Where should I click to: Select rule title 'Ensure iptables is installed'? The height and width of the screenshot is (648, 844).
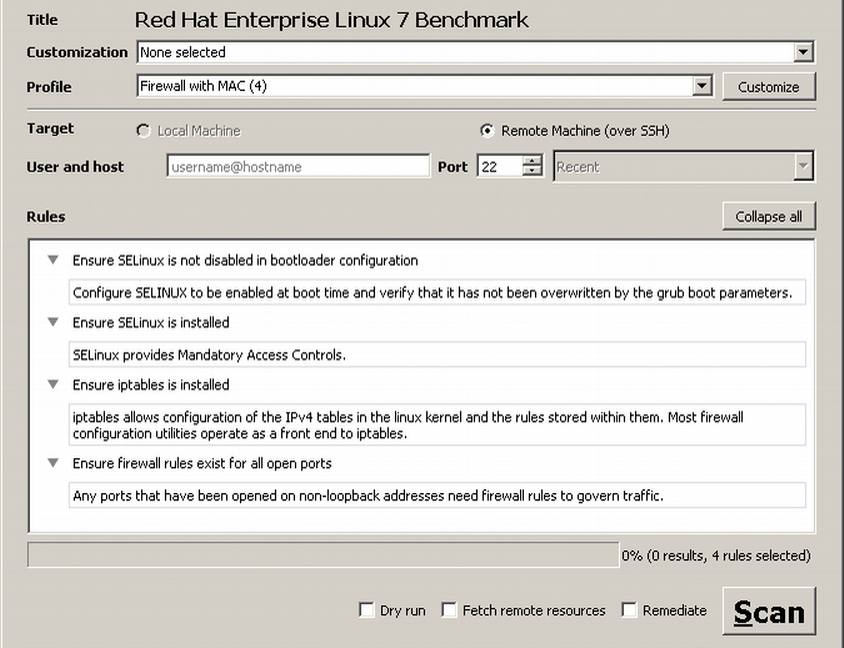[151, 385]
